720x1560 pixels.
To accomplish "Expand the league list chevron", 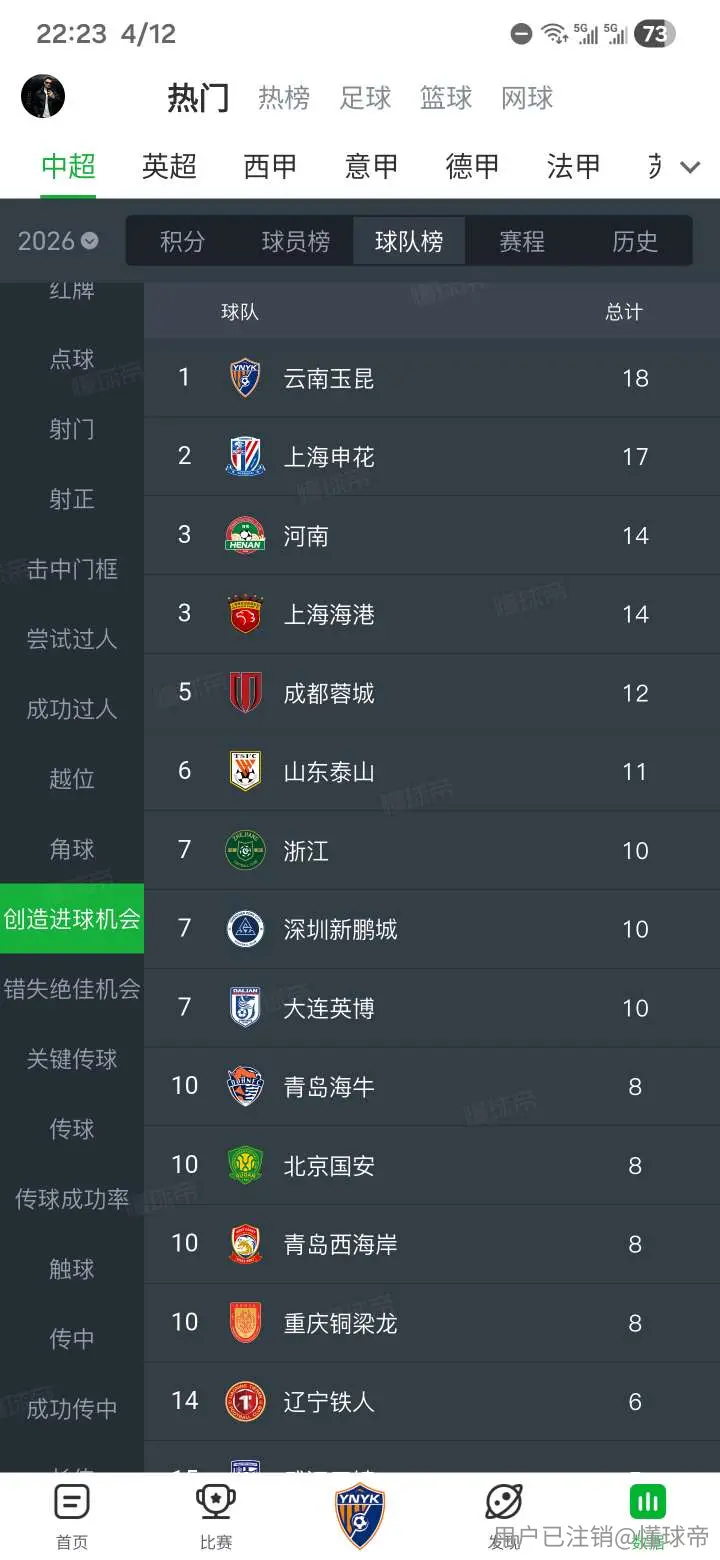I will point(690,166).
